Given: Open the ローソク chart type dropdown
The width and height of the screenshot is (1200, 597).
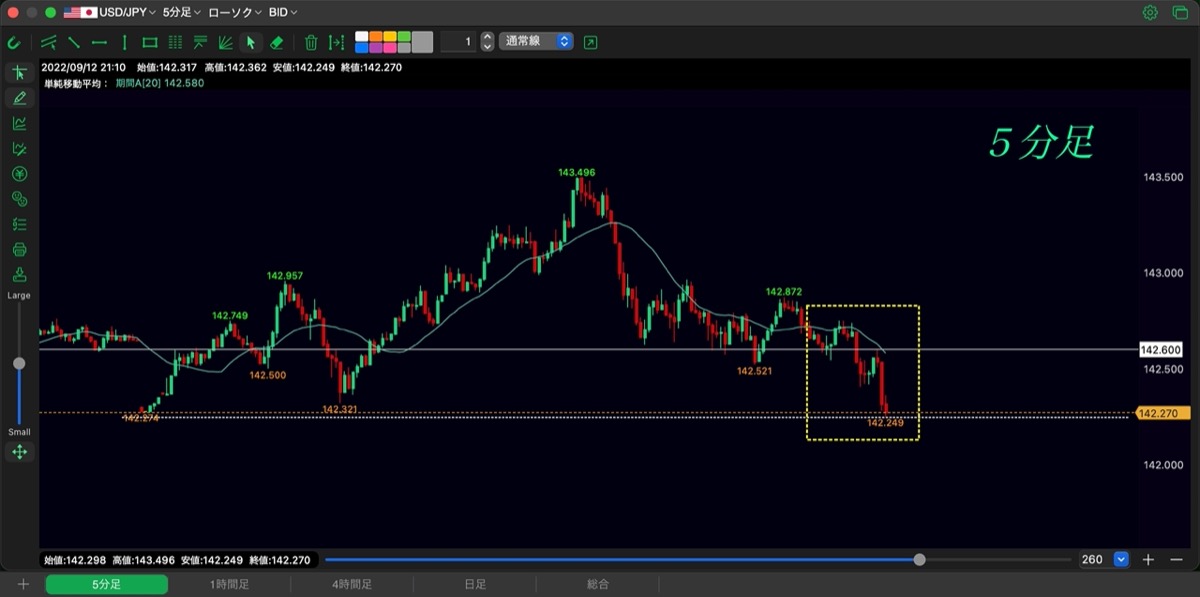Looking at the screenshot, I should pyautogui.click(x=235, y=12).
